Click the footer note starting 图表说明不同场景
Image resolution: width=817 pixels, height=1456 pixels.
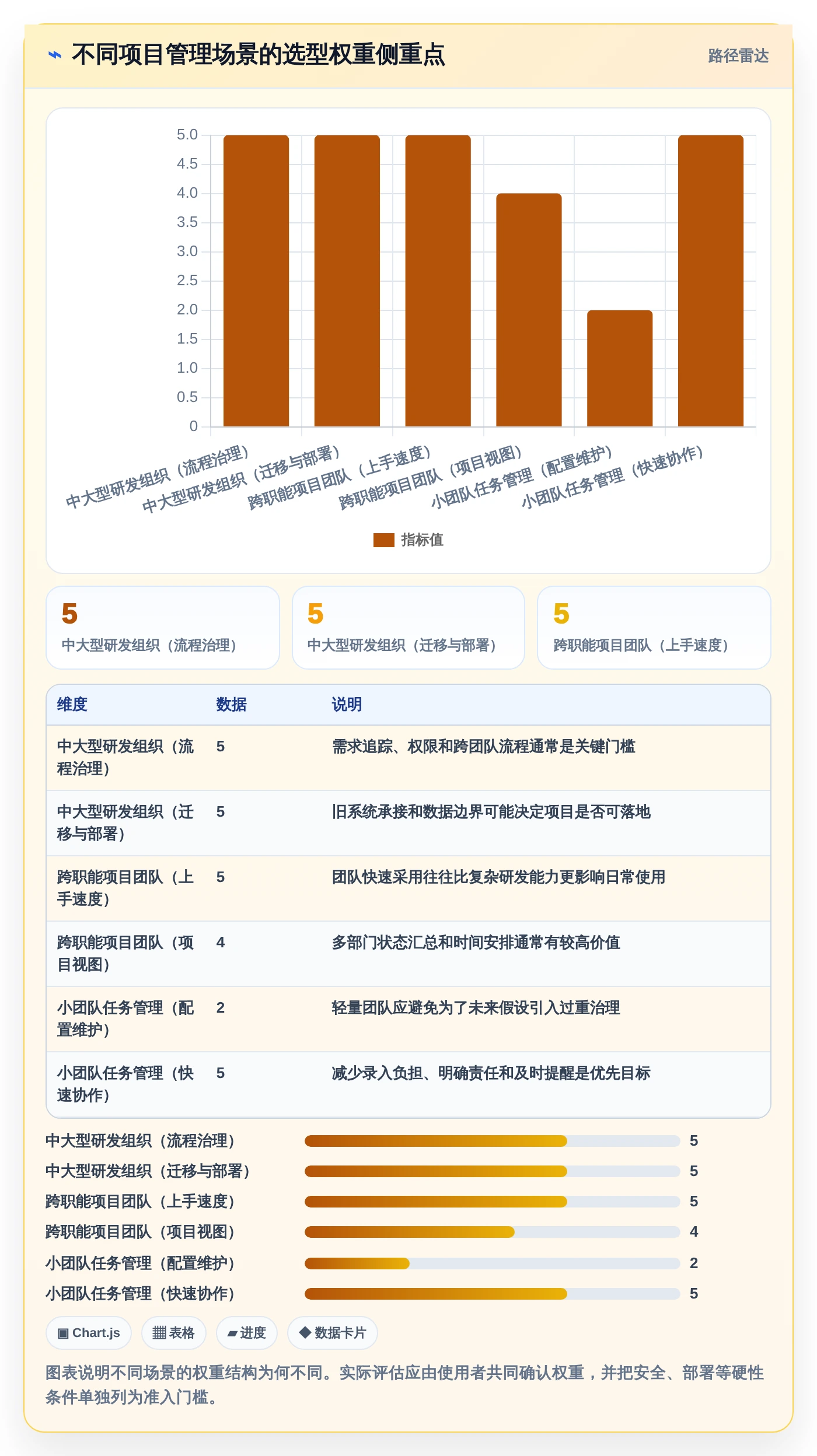tap(405, 1385)
